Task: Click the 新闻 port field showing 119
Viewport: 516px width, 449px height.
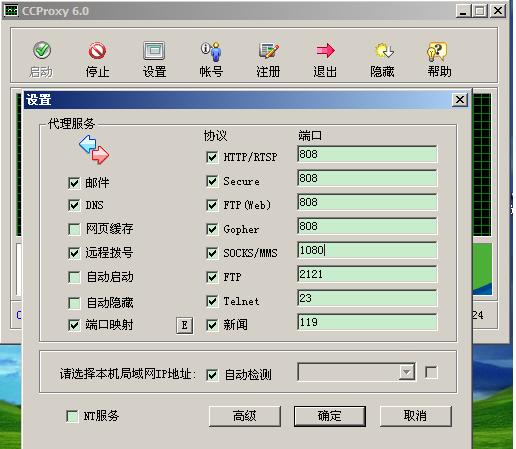Action: 367,322
